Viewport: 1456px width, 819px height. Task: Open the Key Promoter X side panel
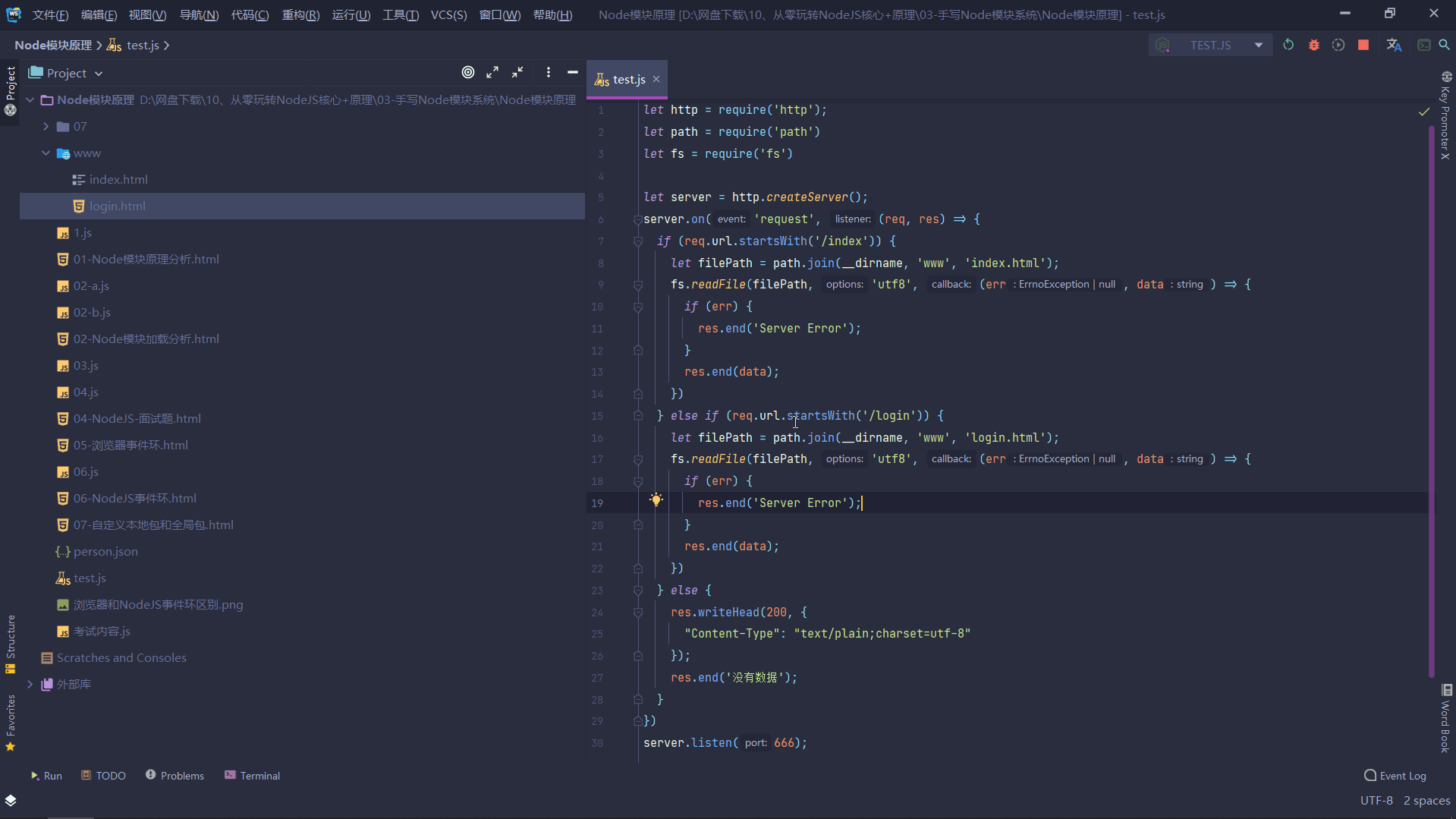[x=1446, y=115]
